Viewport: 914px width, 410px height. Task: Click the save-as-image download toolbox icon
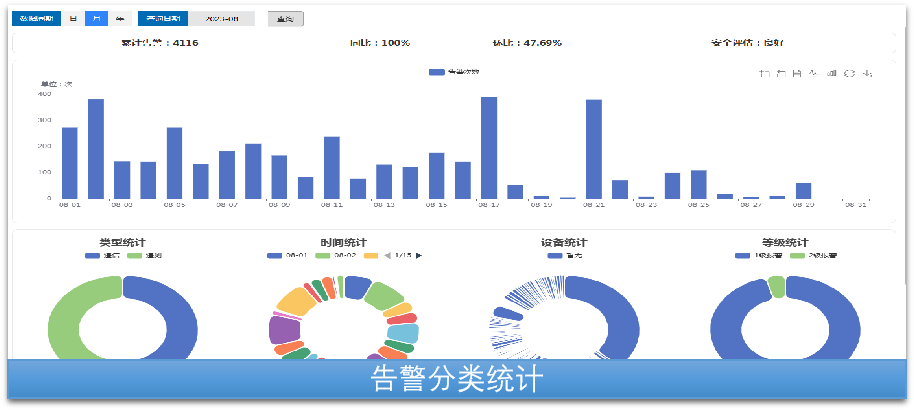point(867,73)
